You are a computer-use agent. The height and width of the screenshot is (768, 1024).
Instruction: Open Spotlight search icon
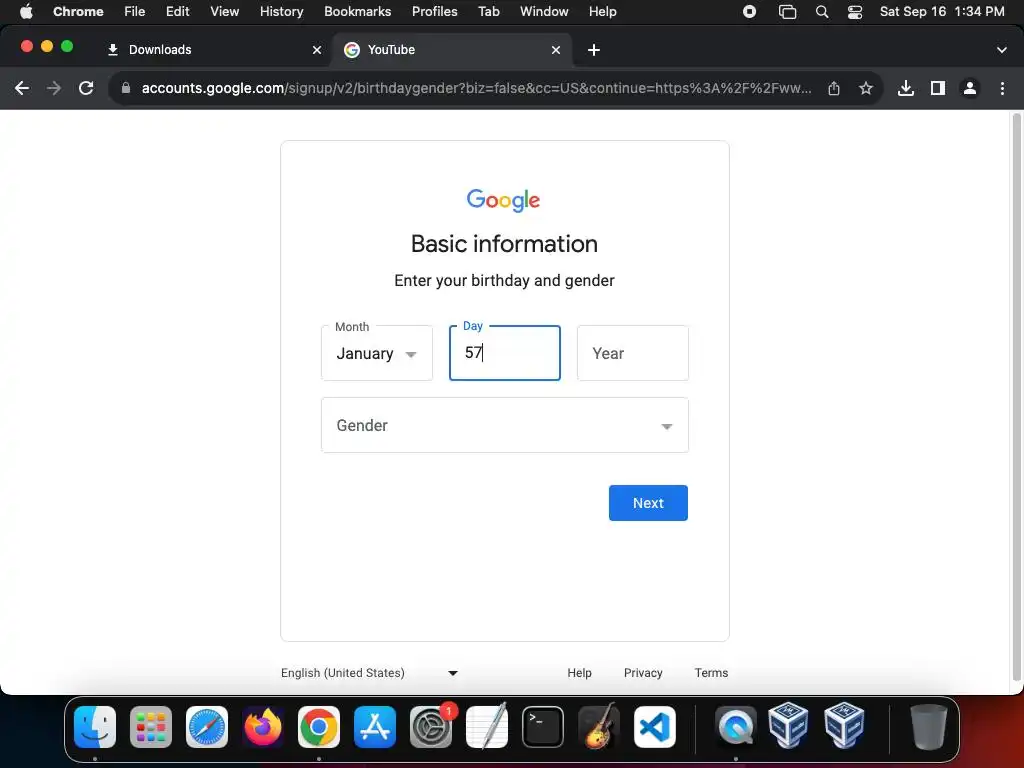(x=822, y=12)
